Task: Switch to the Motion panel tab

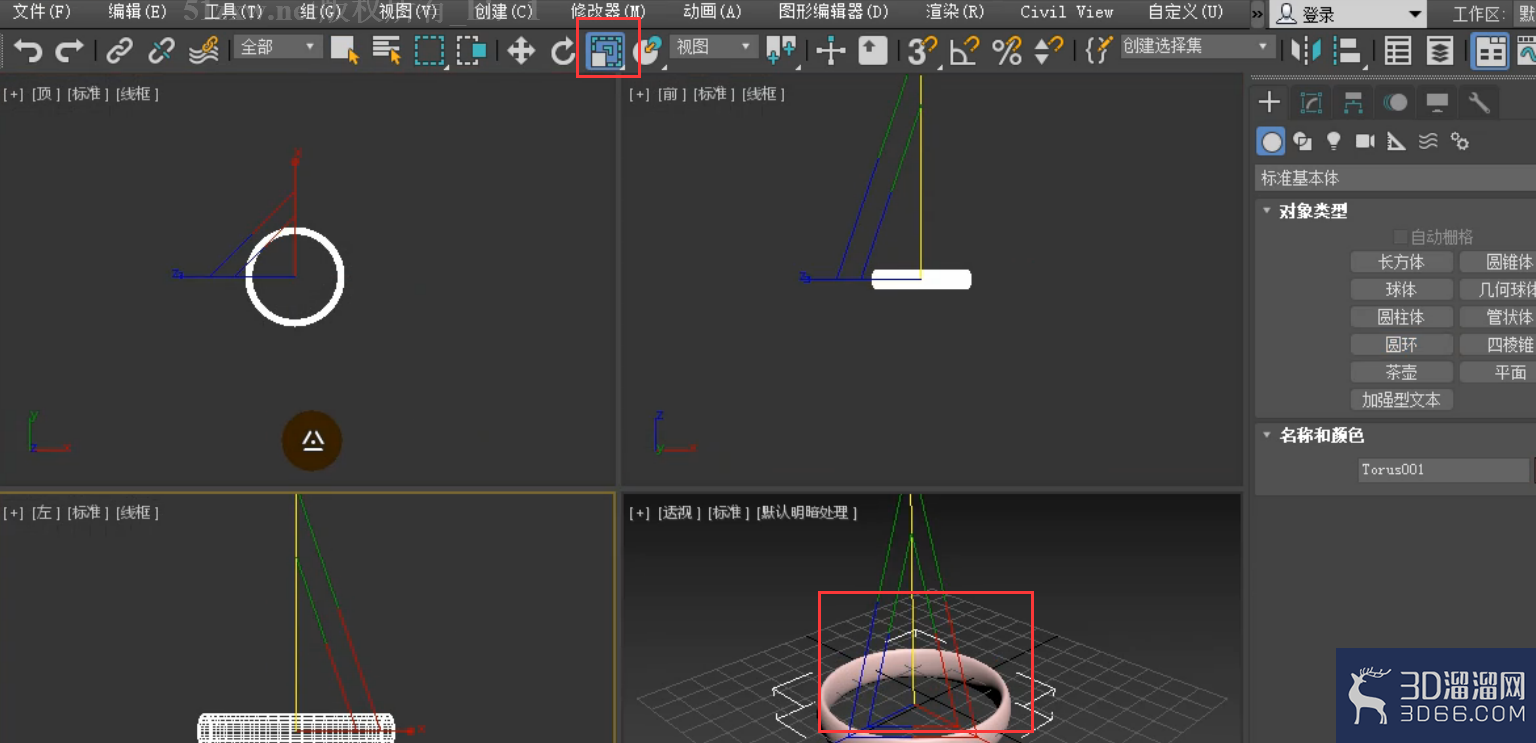Action: [x=1395, y=102]
